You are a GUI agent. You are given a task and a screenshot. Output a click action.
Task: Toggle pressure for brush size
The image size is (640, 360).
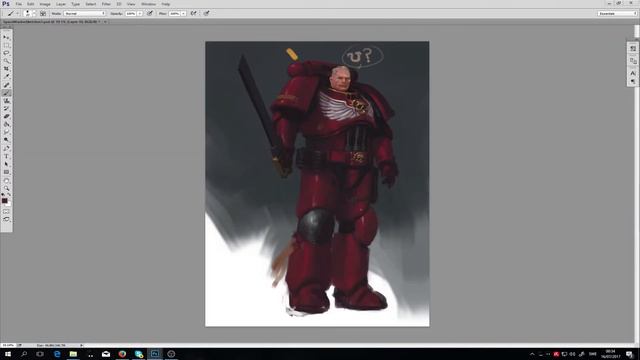click(x=207, y=13)
